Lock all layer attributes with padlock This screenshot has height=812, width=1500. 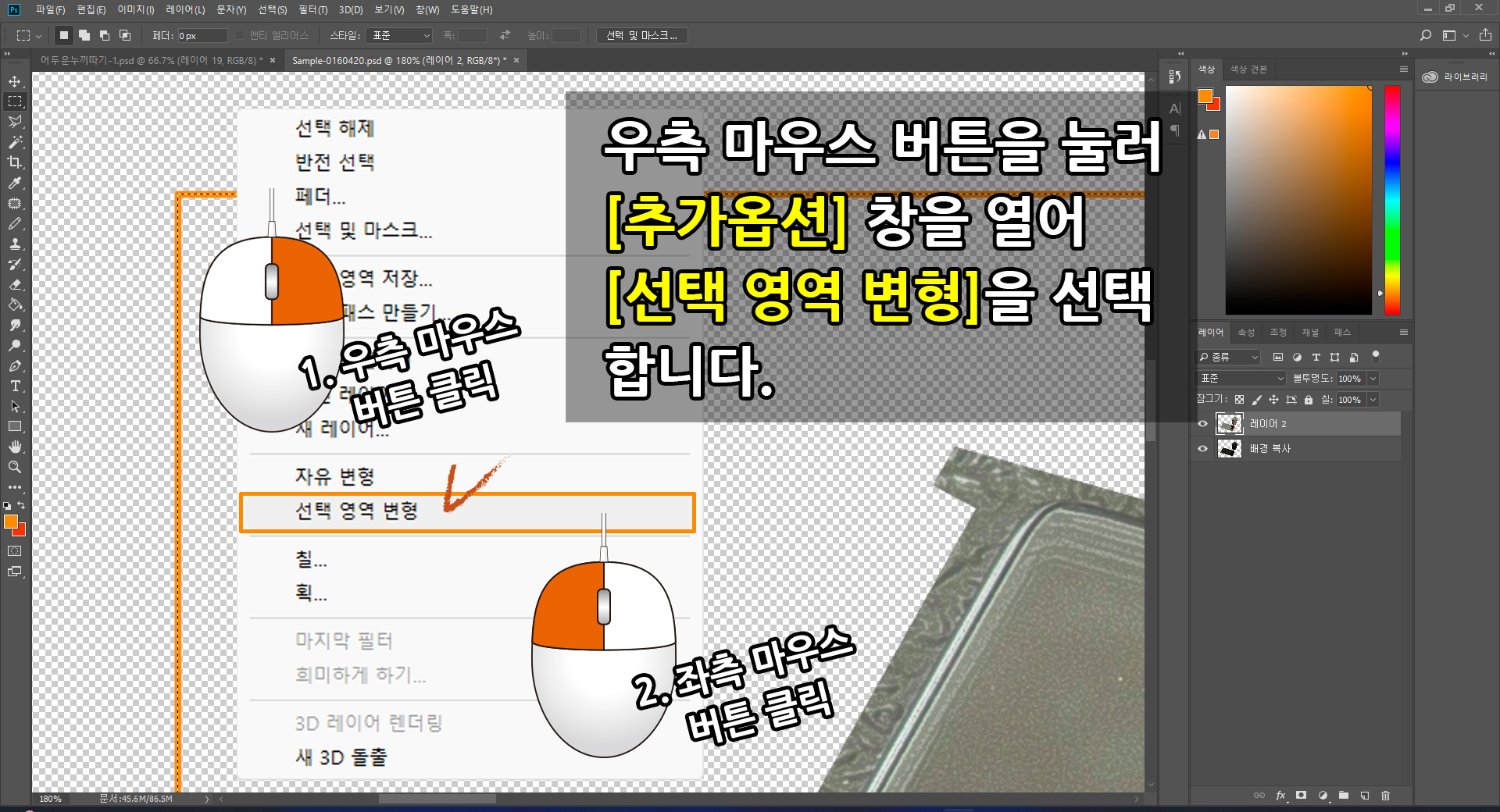coord(1309,400)
